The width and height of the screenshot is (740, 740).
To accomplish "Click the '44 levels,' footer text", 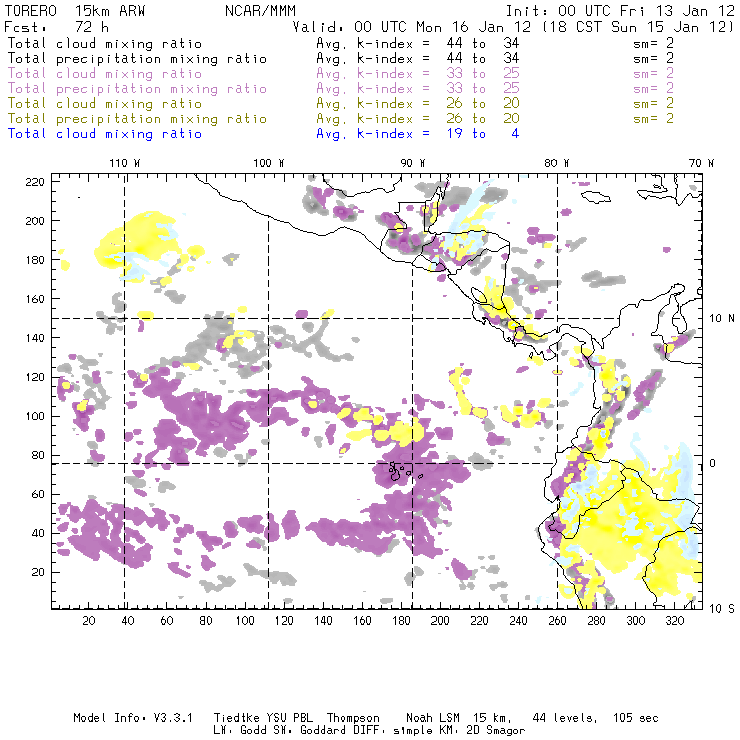I will pyautogui.click(x=565, y=718).
